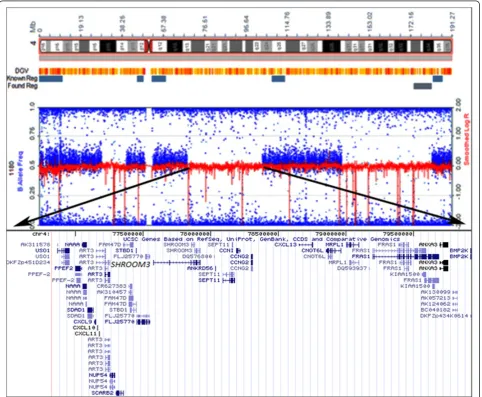Select the AK310457 gene label
Viewport: 482px width, 397px height.
coord(112,292)
